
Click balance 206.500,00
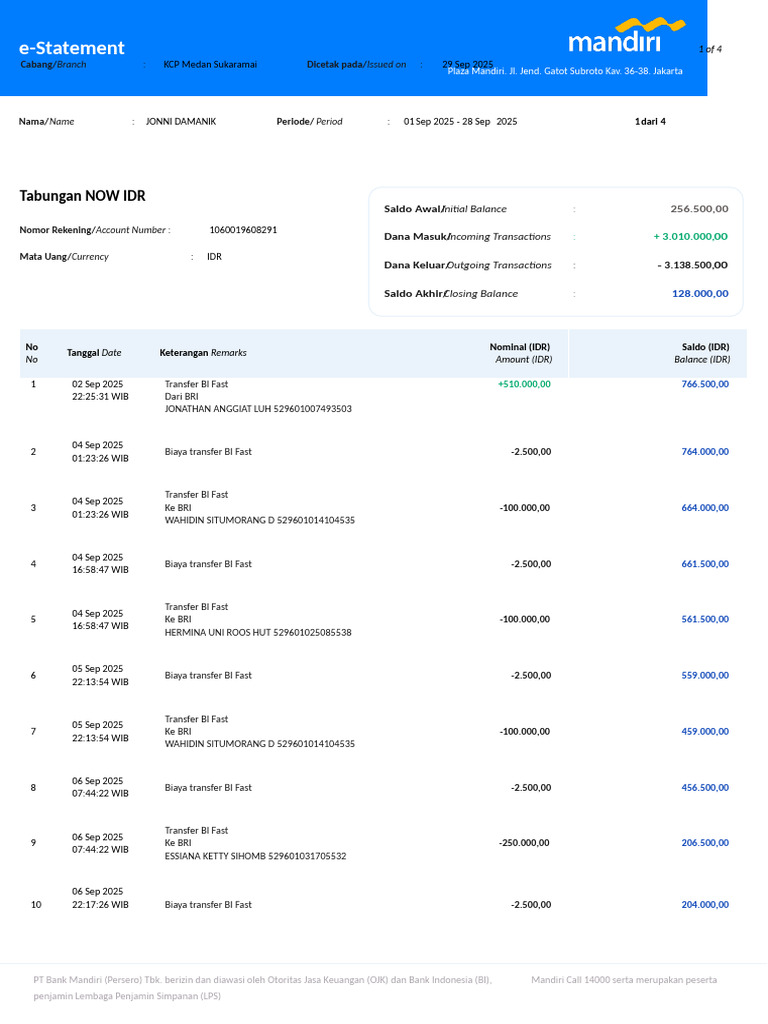click(x=705, y=842)
